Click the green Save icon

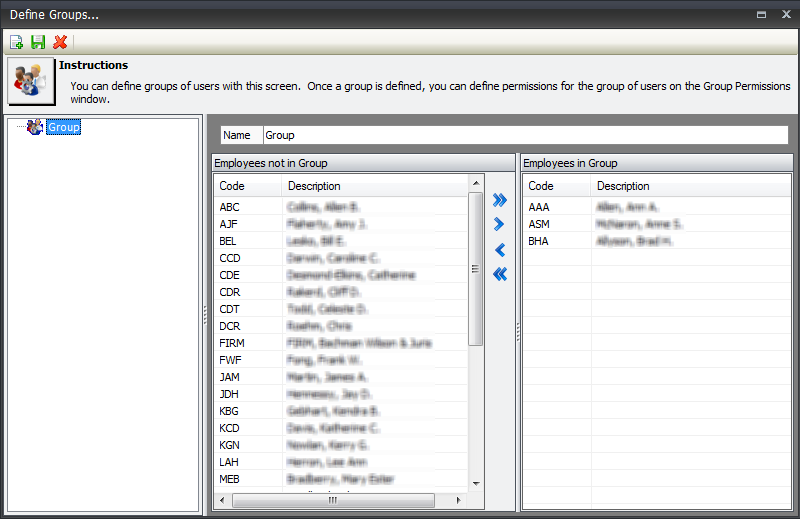point(38,42)
